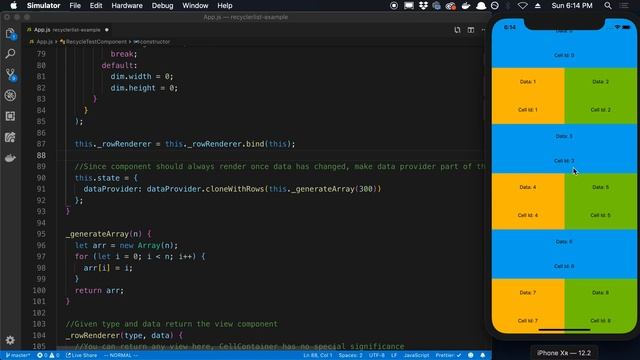Click 'Ln 88, Col 1' in status bar
640x360 pixels.
click(318, 356)
